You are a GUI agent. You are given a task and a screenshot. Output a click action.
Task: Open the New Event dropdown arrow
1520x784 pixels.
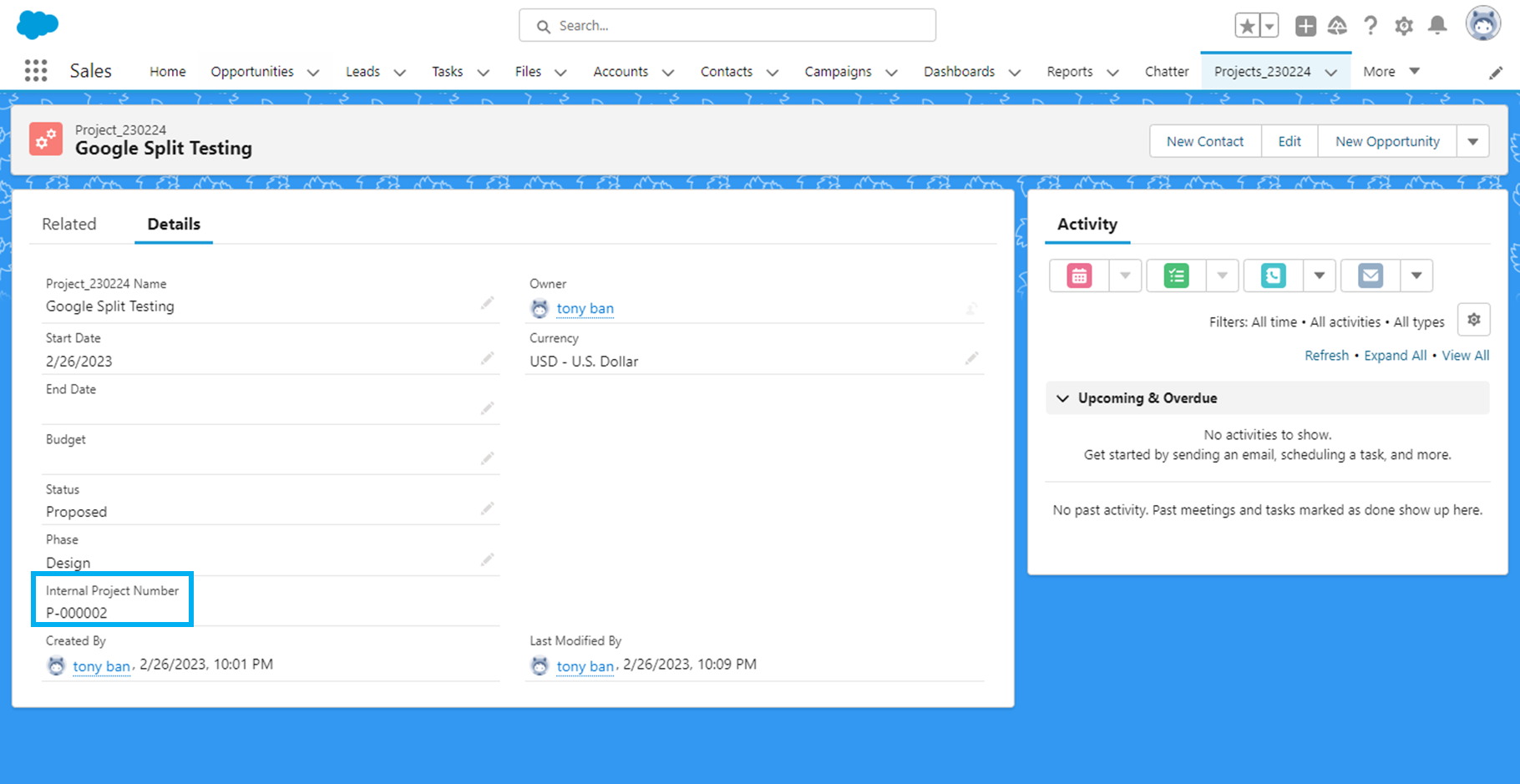(1125, 276)
